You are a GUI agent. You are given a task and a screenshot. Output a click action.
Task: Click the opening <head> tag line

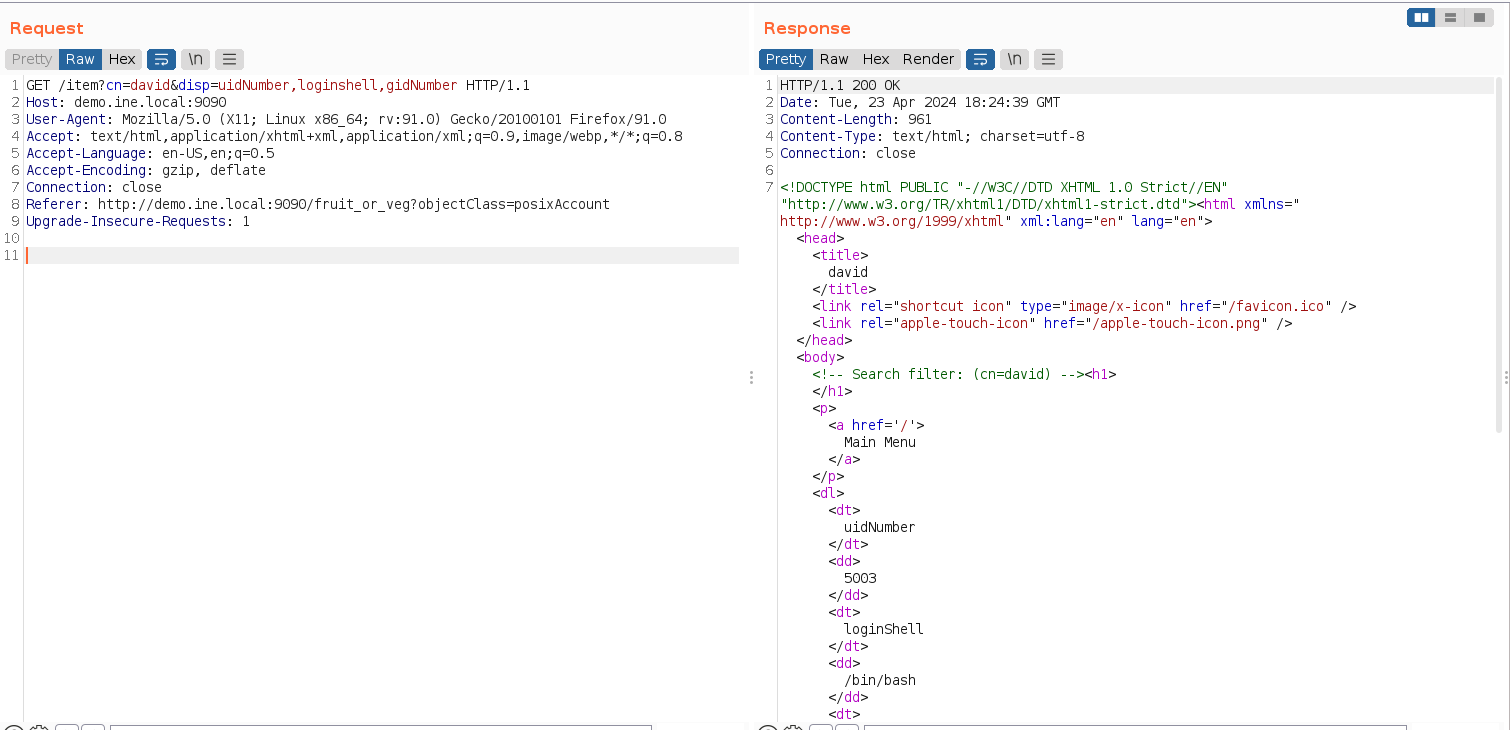click(x=820, y=238)
